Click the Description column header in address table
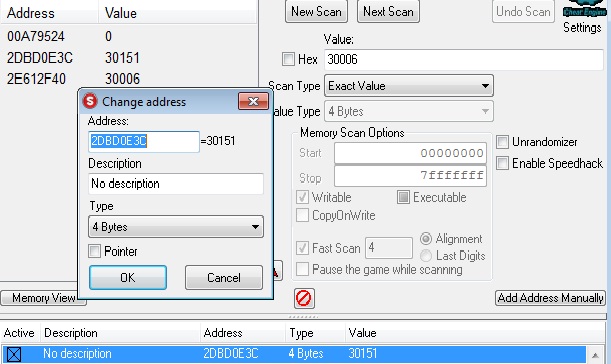Image resolution: width=611 pixels, height=364 pixels. (x=71, y=333)
